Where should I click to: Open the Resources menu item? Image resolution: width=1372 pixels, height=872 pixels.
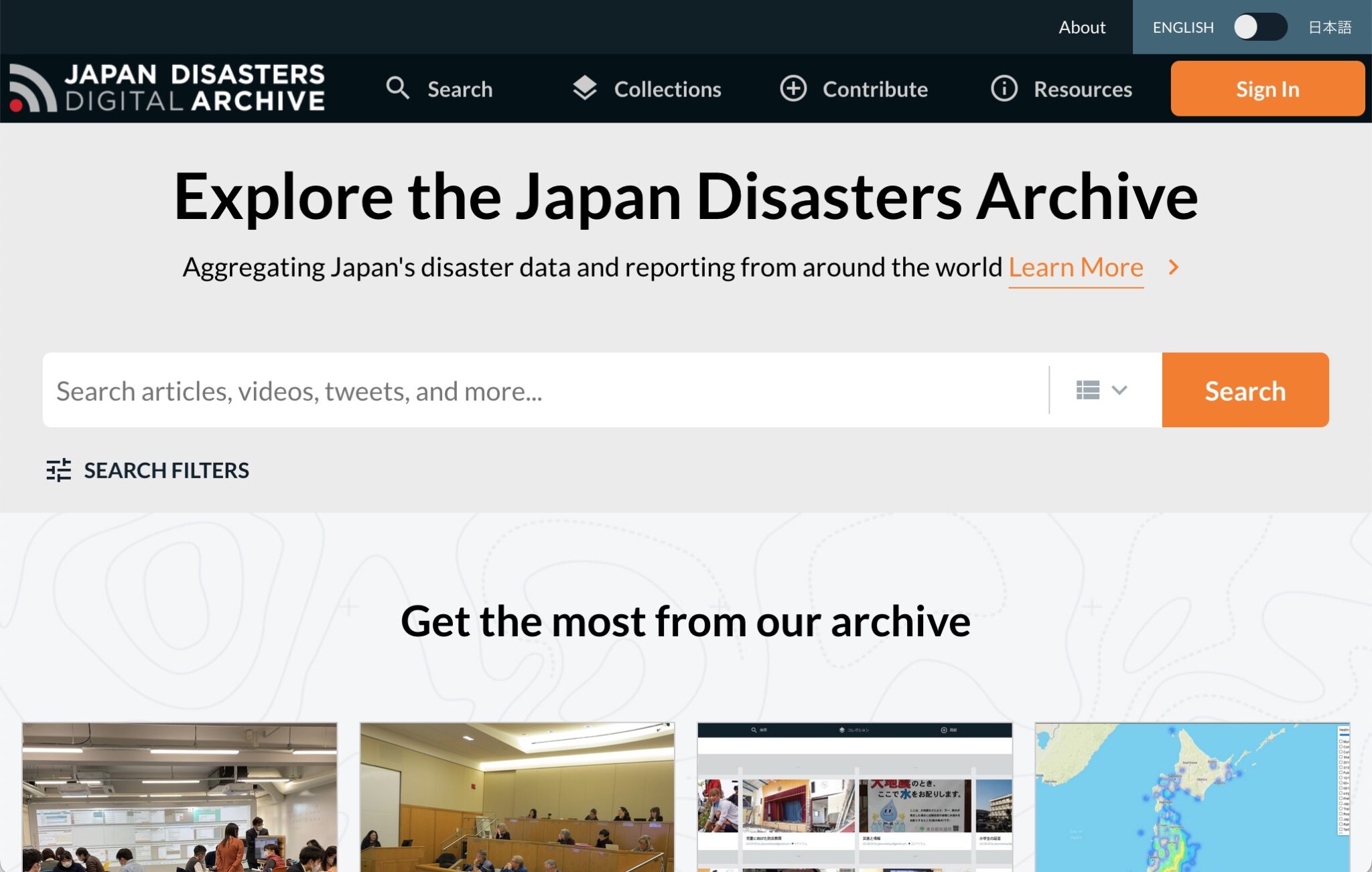[x=1062, y=88]
